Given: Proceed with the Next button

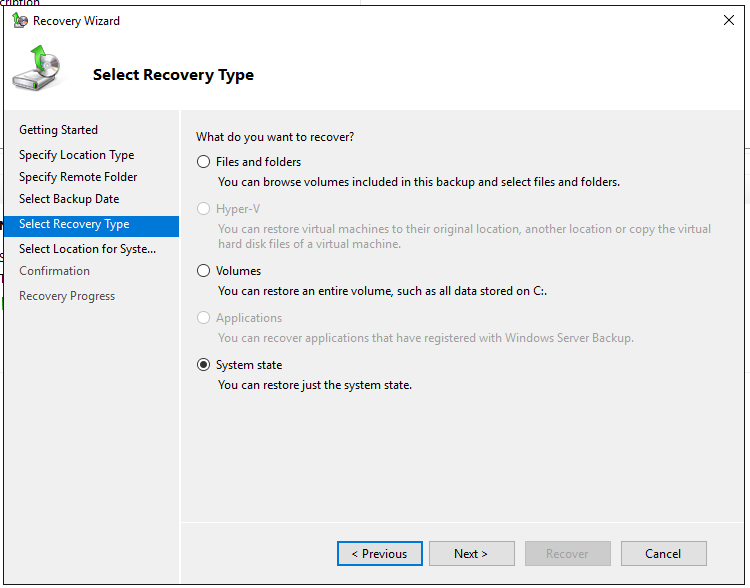Looking at the screenshot, I should coord(471,554).
